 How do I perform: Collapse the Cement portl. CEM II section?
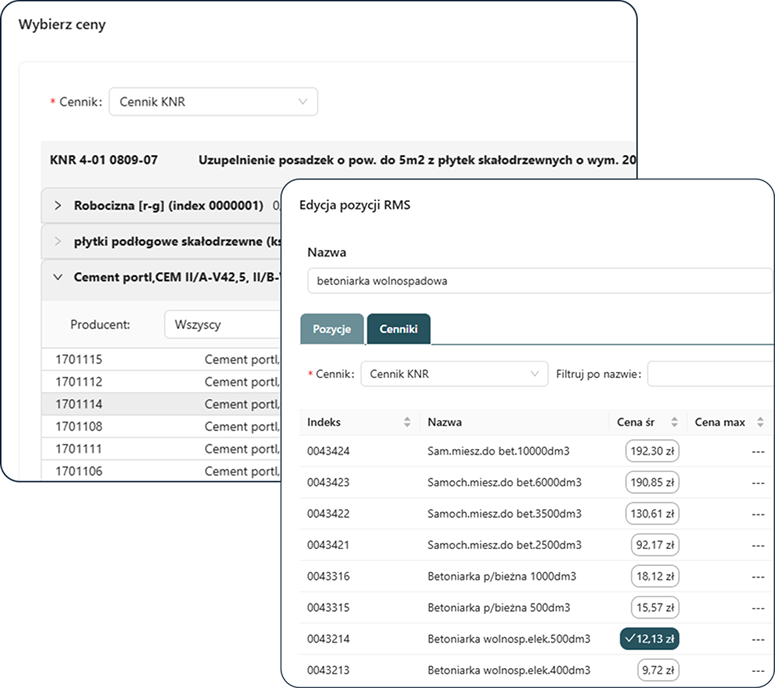58,278
